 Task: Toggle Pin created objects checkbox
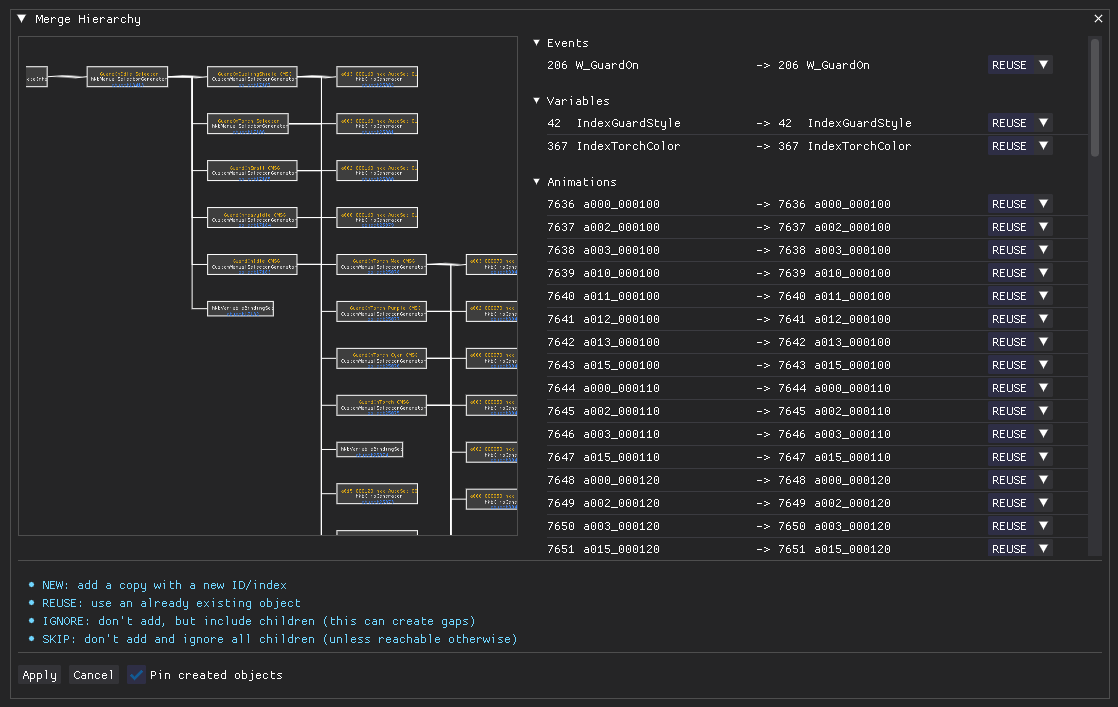(x=137, y=675)
